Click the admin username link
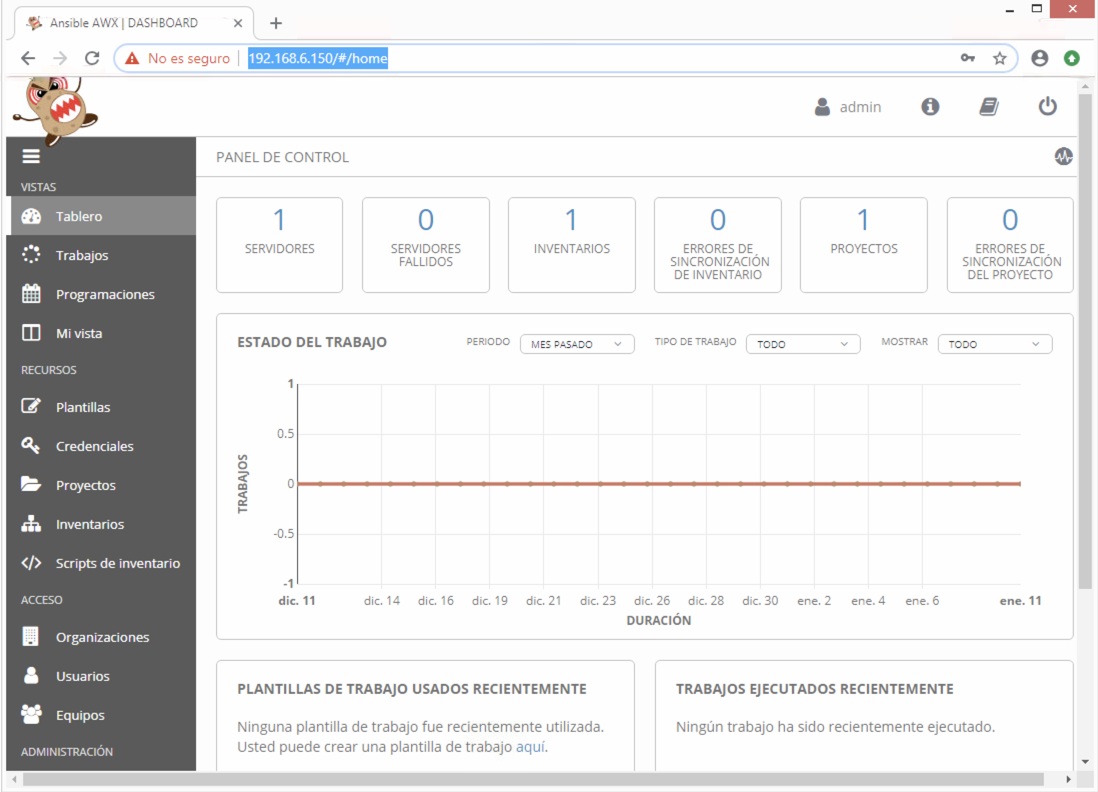1098x792 pixels. [x=860, y=107]
